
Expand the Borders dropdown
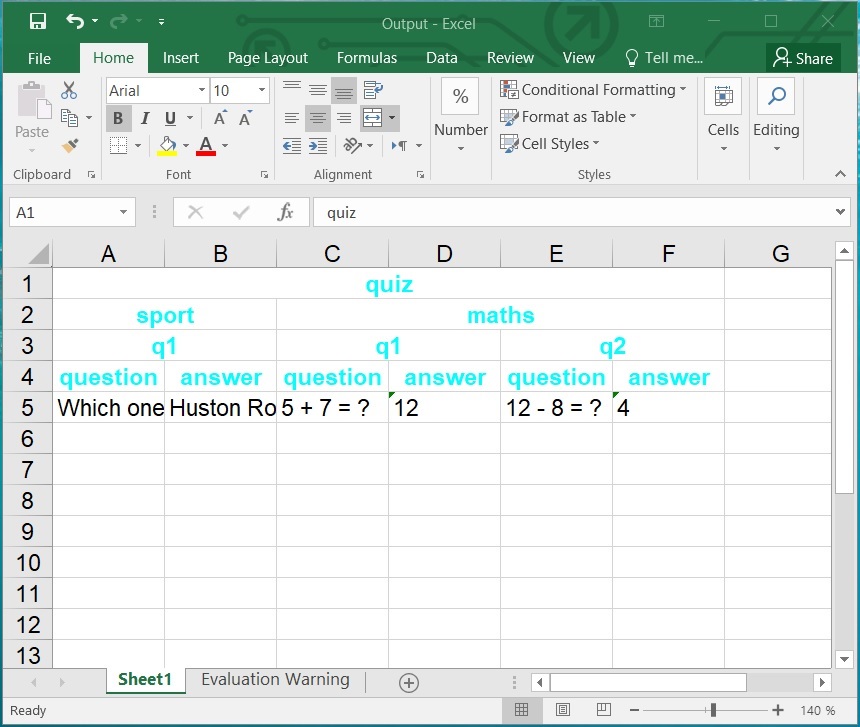[x=136, y=146]
